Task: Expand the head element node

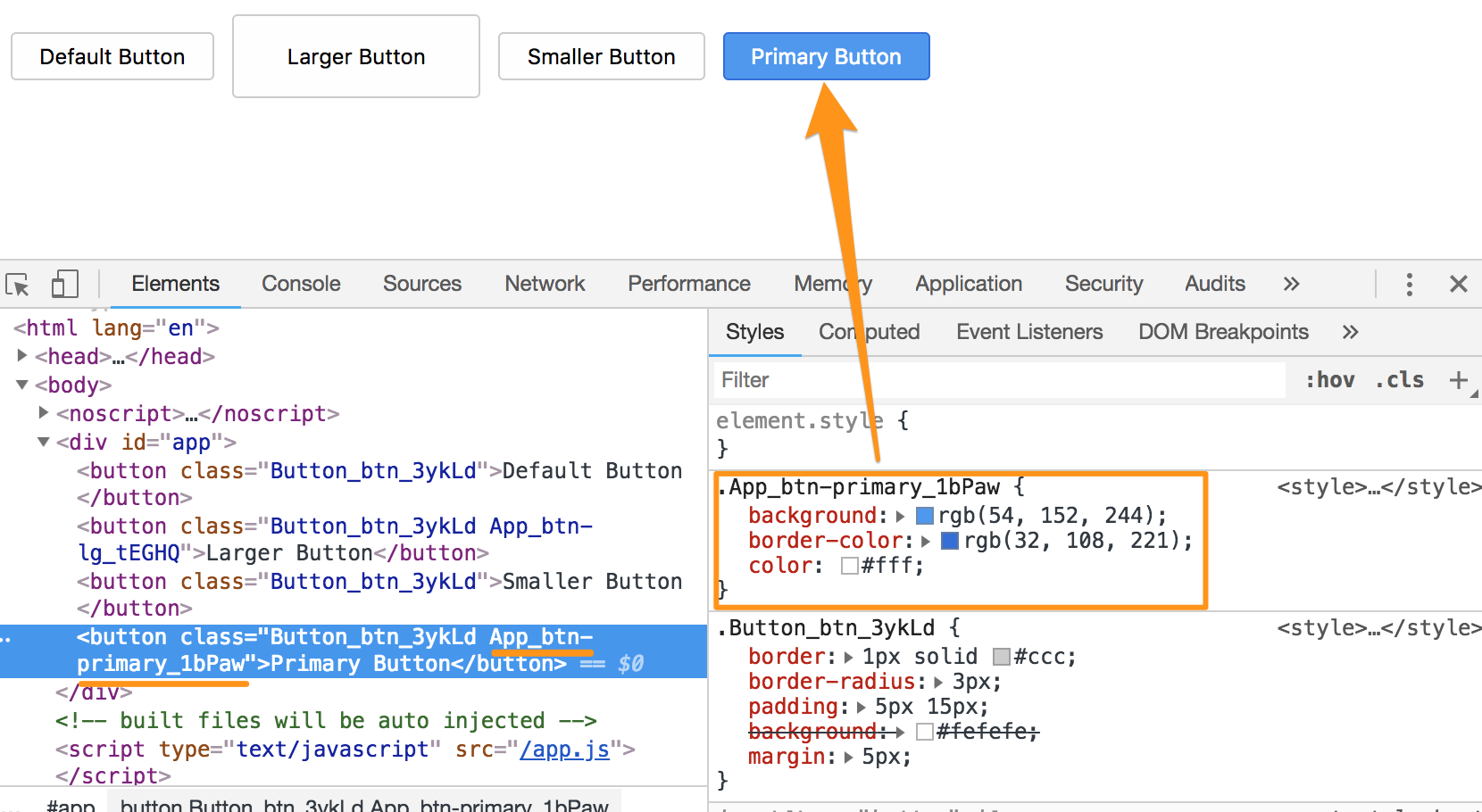Action: click(22, 356)
